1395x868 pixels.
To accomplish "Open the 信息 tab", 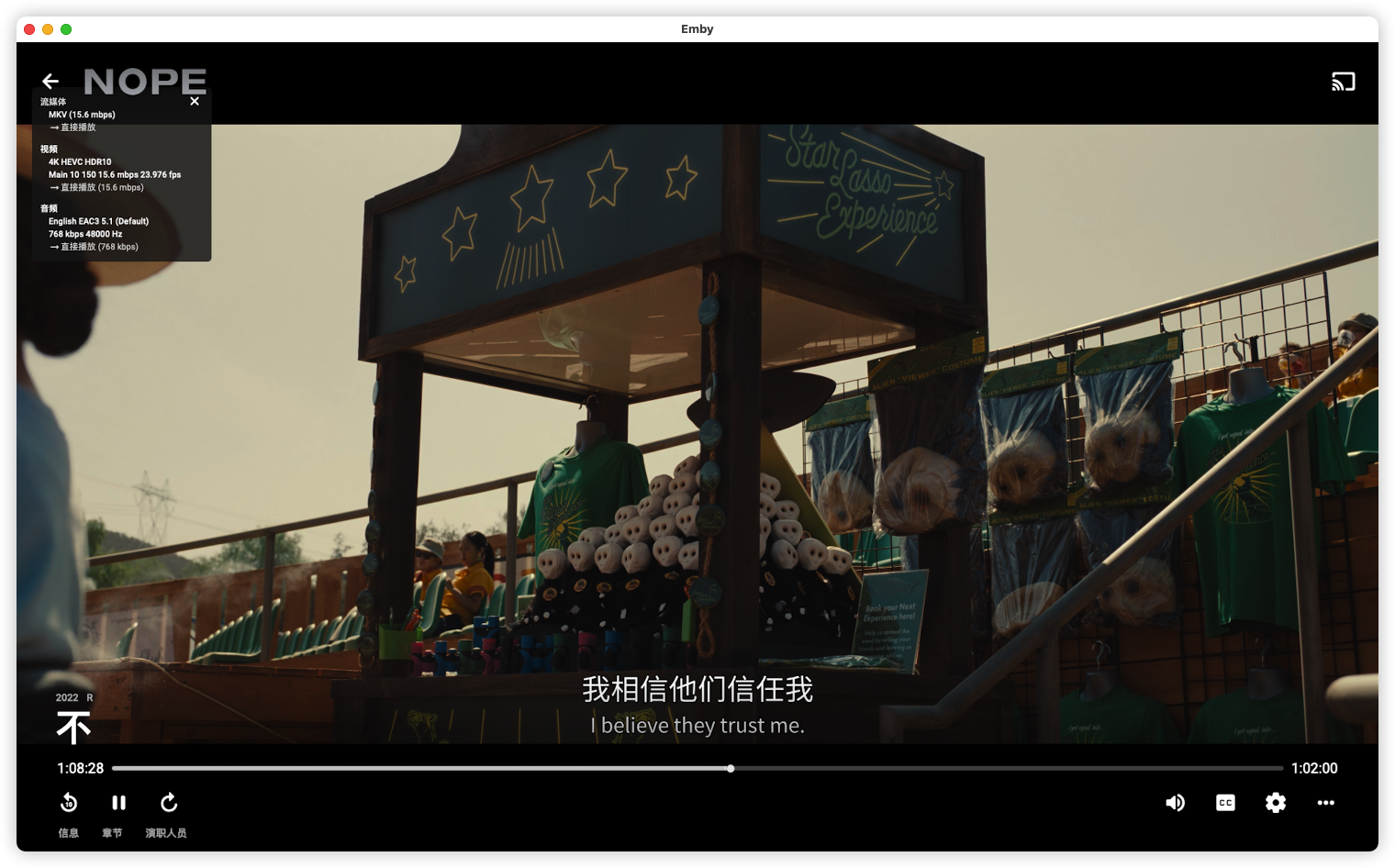I will click(x=69, y=833).
